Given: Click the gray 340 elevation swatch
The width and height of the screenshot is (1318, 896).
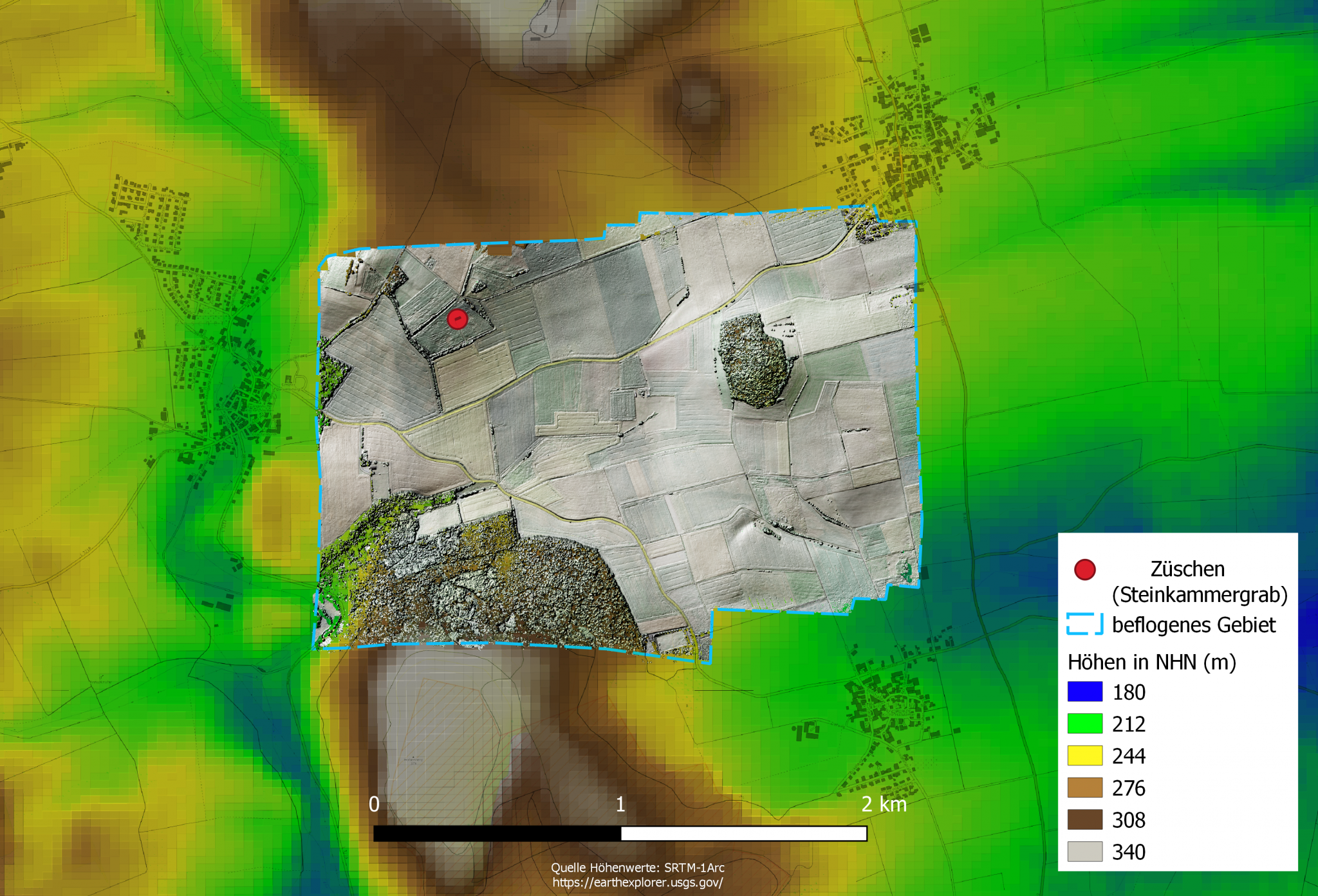Looking at the screenshot, I should (1085, 852).
